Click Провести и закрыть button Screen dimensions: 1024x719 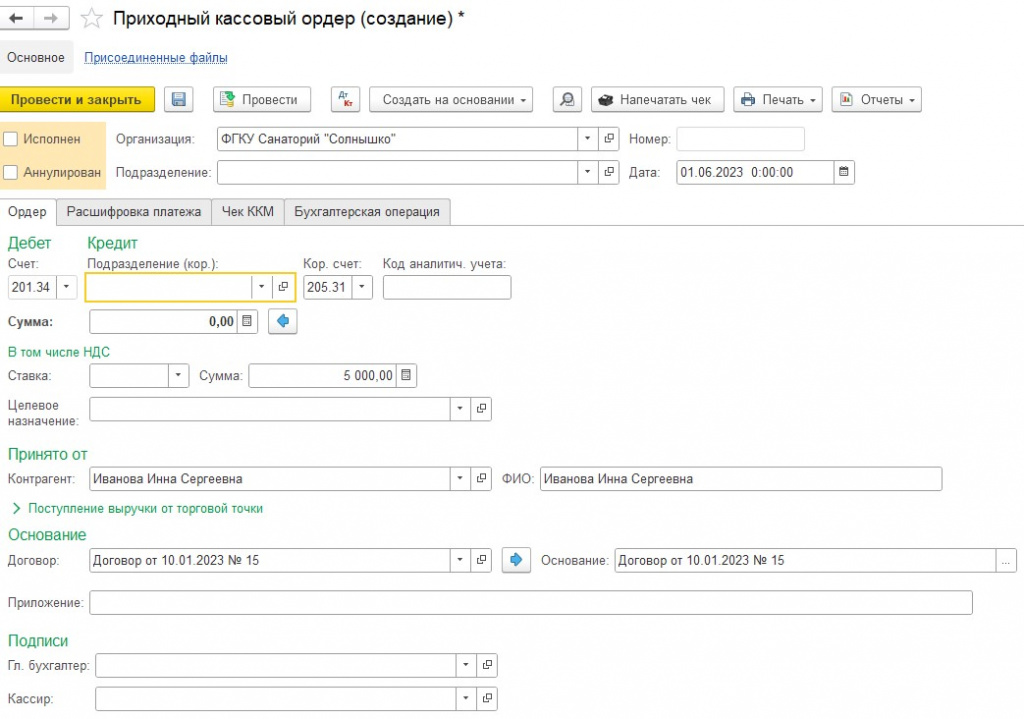(x=76, y=99)
